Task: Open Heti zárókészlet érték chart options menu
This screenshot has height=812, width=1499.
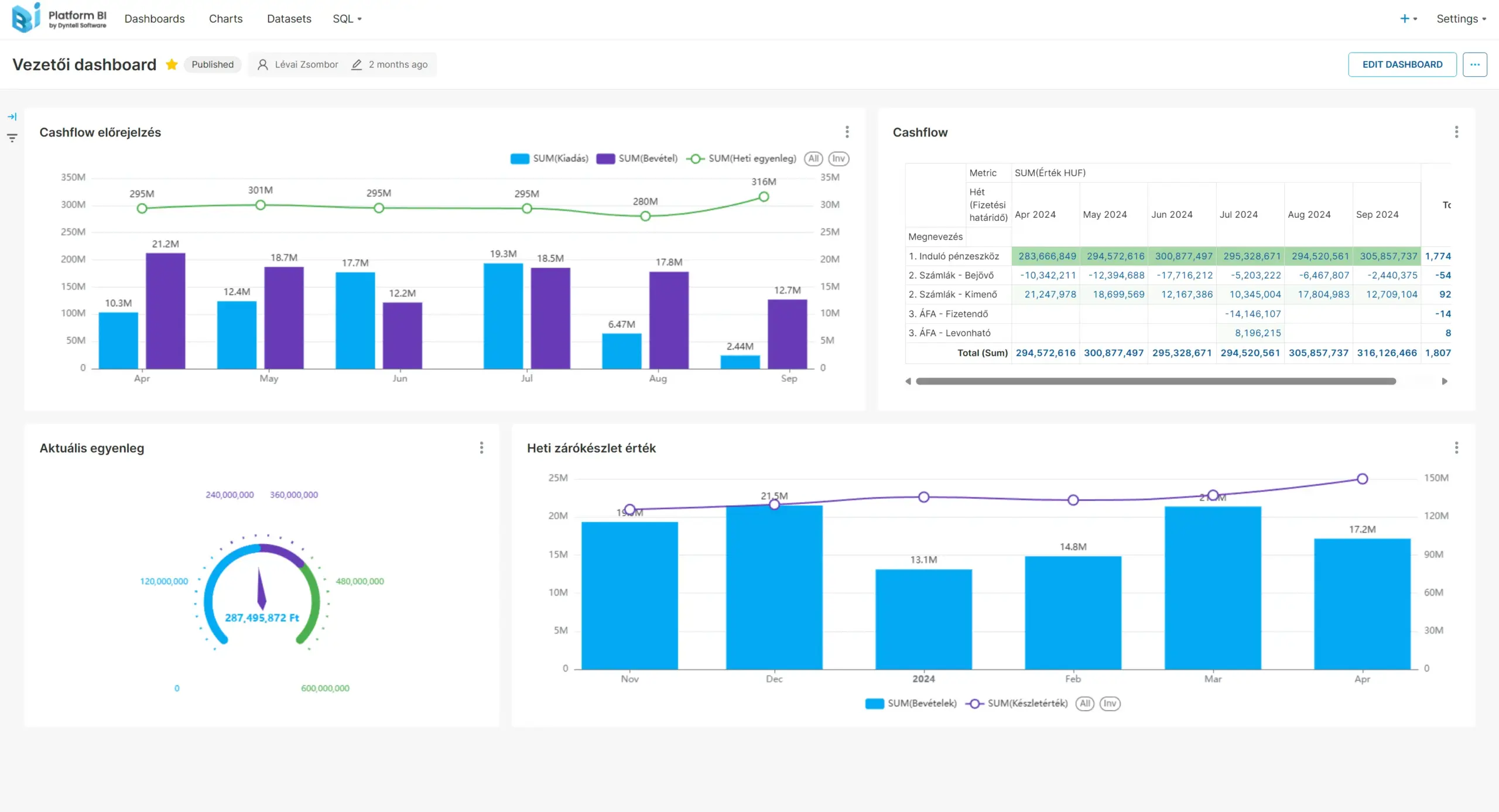Action: pos(1456,448)
